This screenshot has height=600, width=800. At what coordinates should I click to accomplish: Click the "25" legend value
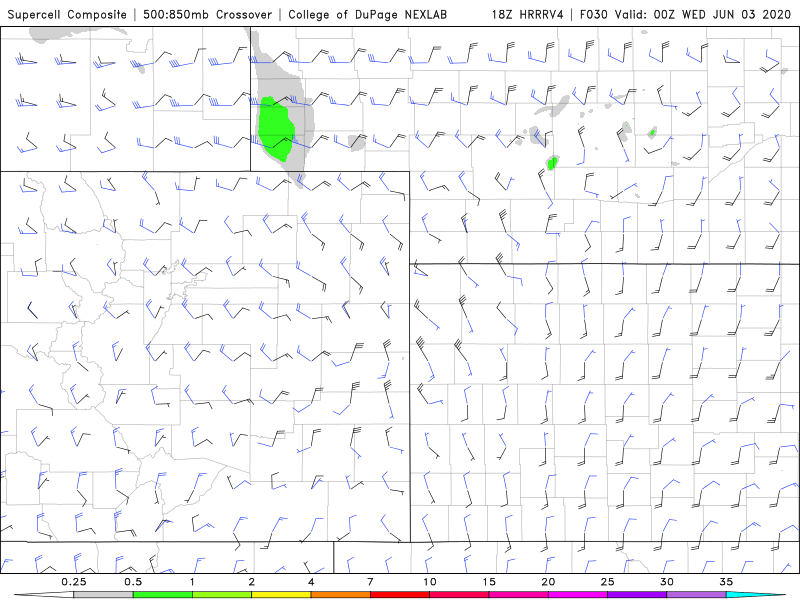click(x=607, y=582)
